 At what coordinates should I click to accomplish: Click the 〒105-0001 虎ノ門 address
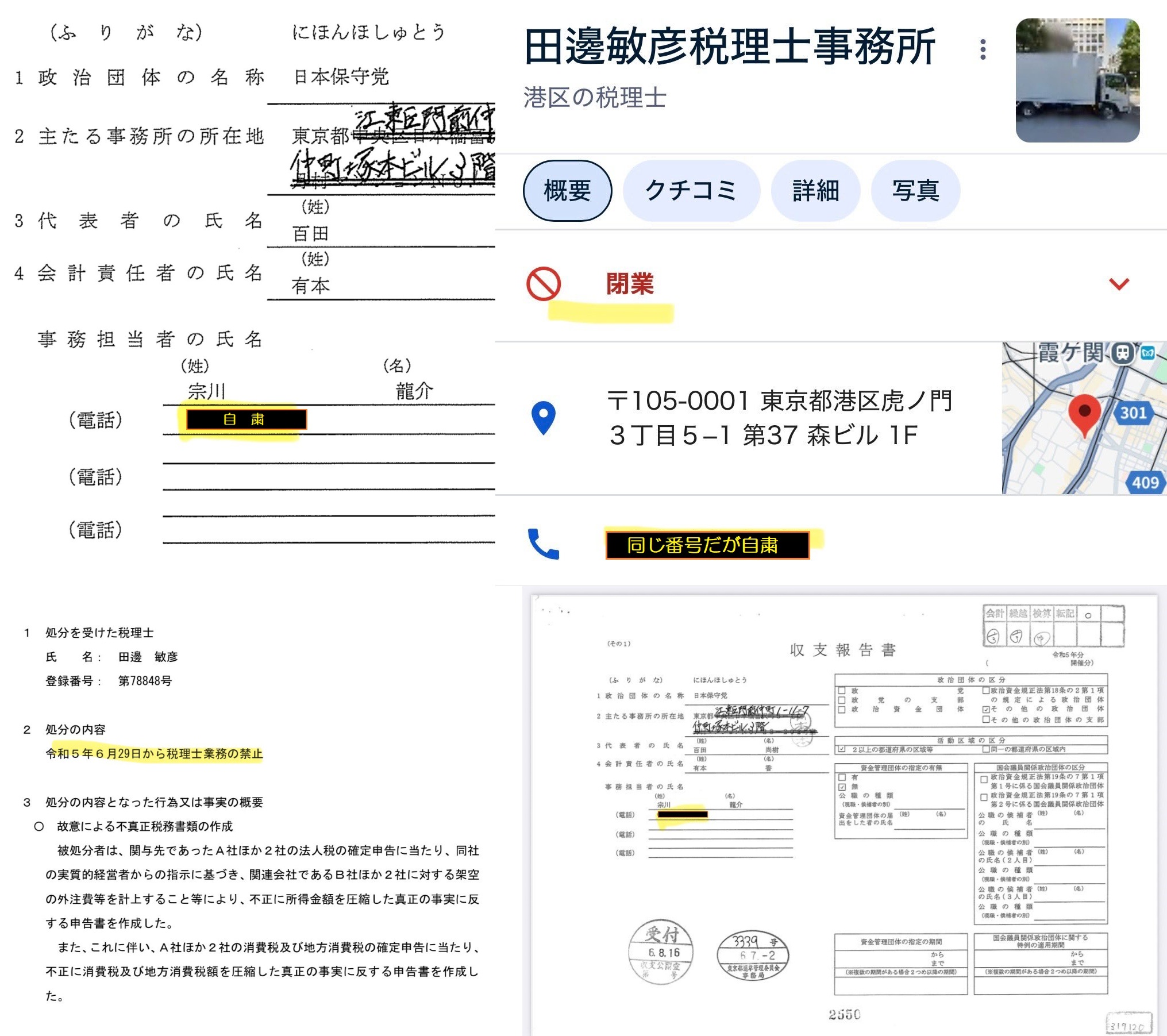point(780,418)
